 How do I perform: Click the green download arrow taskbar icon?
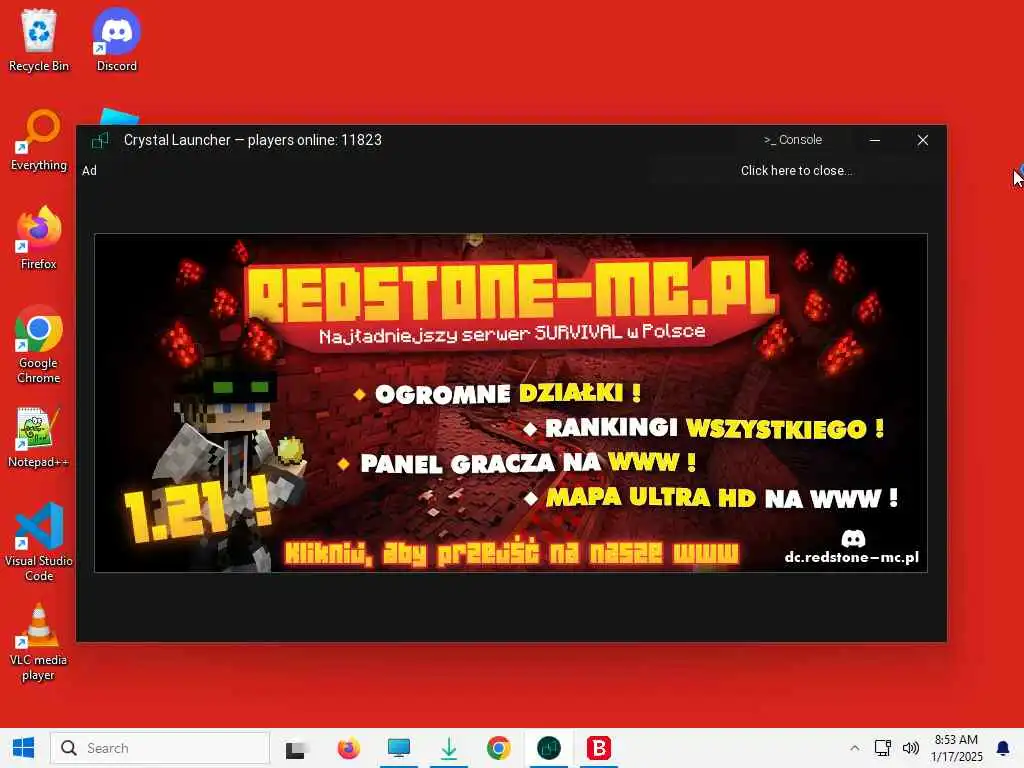(449, 748)
